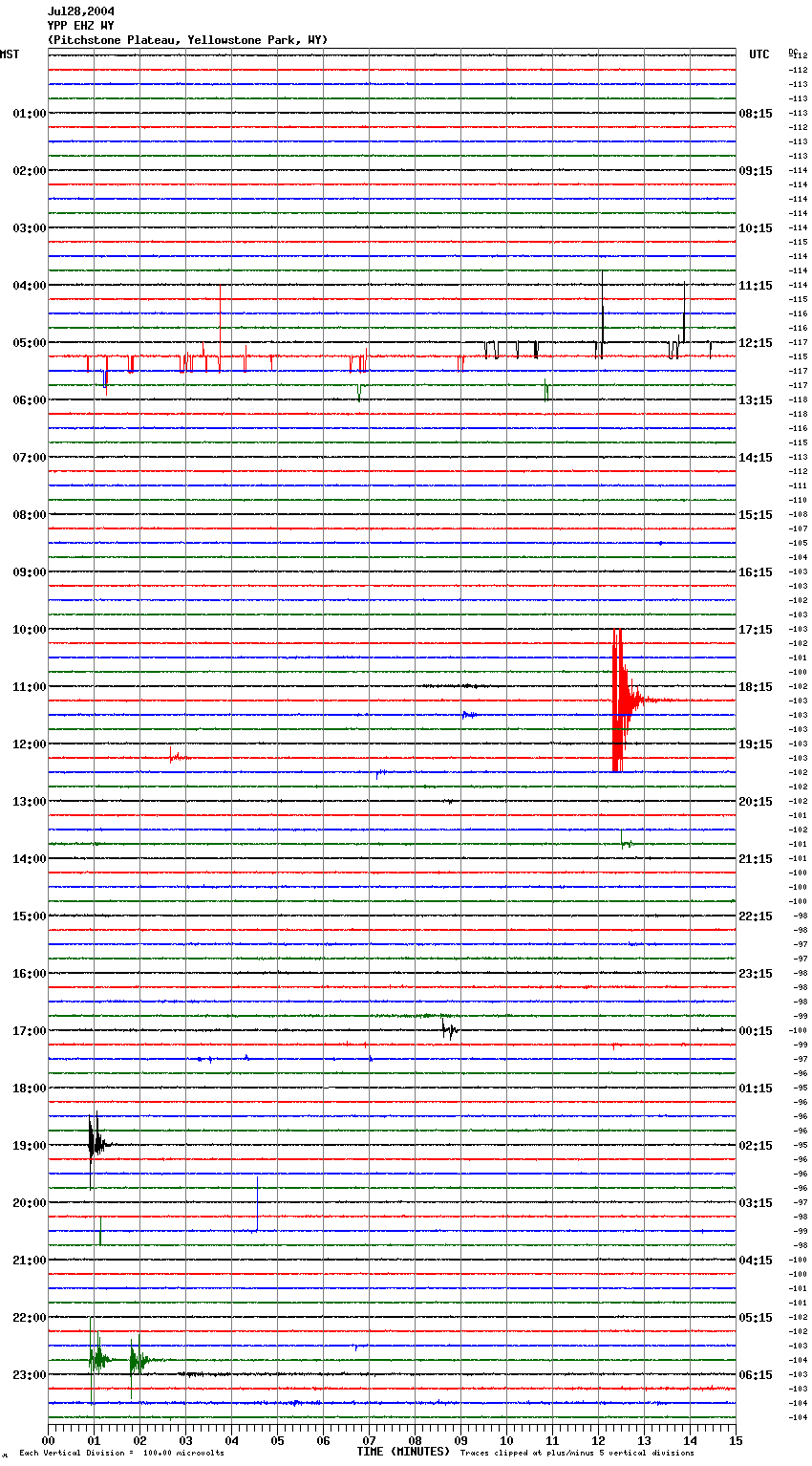Pick minute 11 on the bottom axis
Screen dimensions: 812x1466
click(552, 1441)
